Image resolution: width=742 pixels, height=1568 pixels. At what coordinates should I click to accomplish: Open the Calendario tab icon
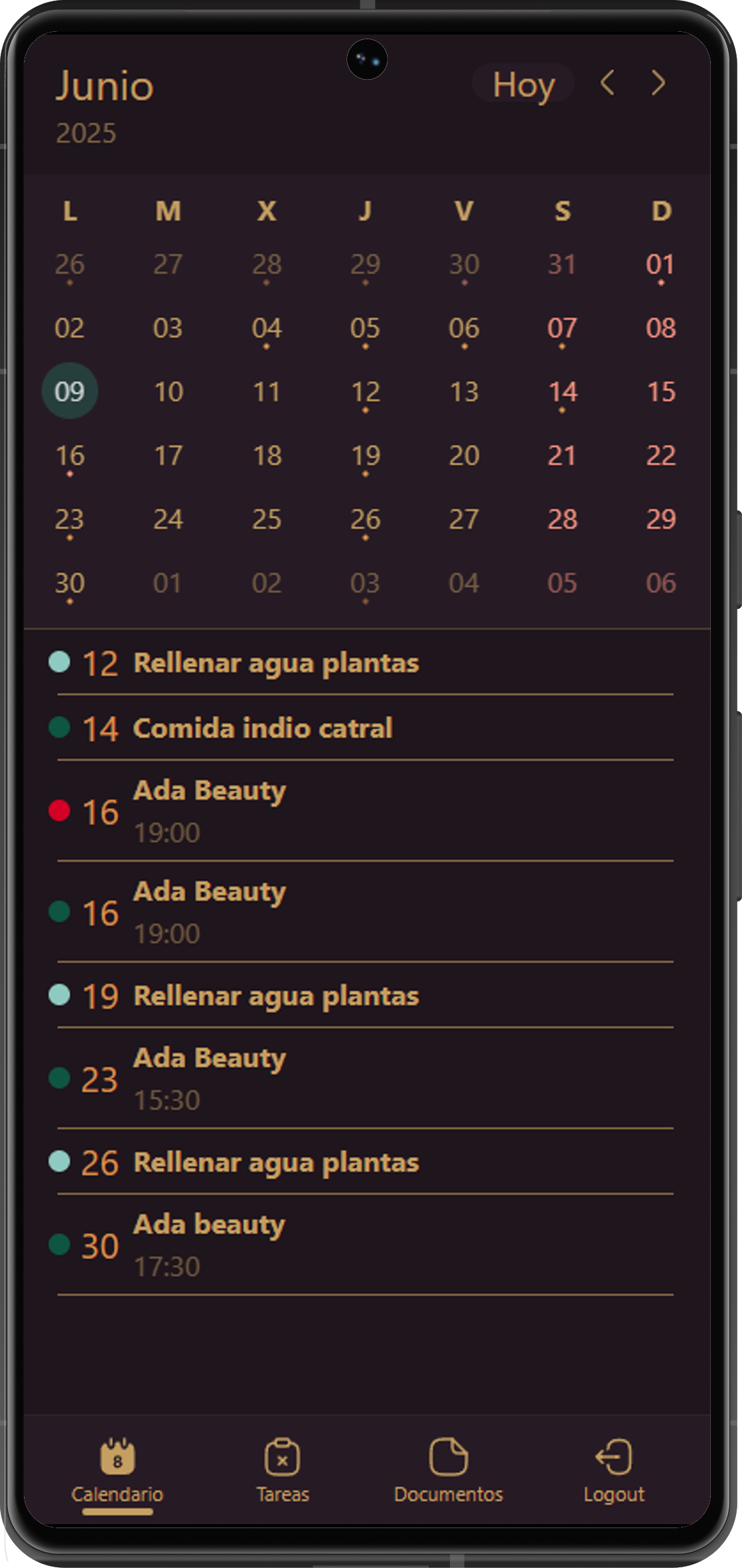pos(117,1456)
